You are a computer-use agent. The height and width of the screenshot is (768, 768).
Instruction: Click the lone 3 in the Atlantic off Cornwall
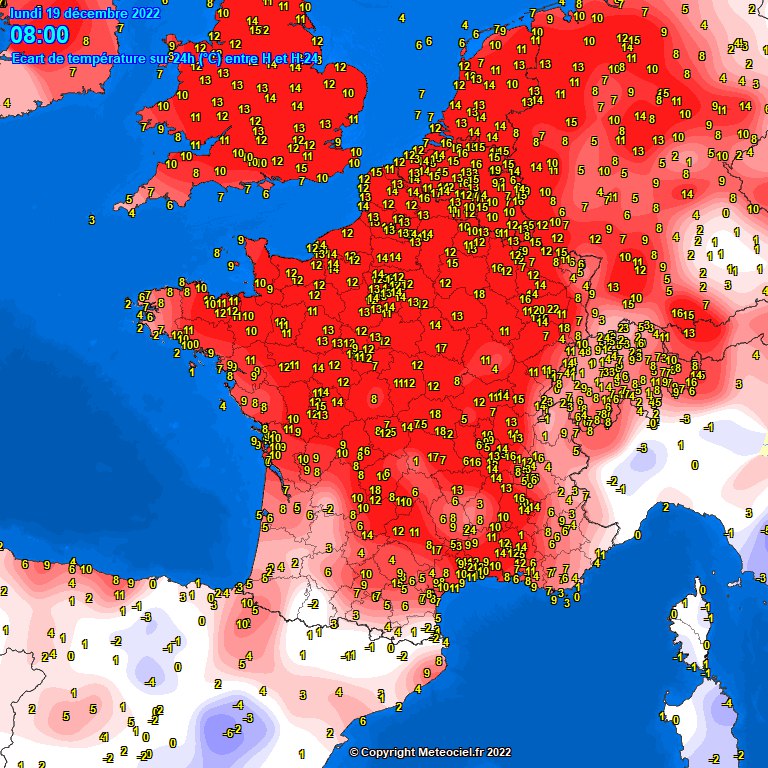(91, 219)
